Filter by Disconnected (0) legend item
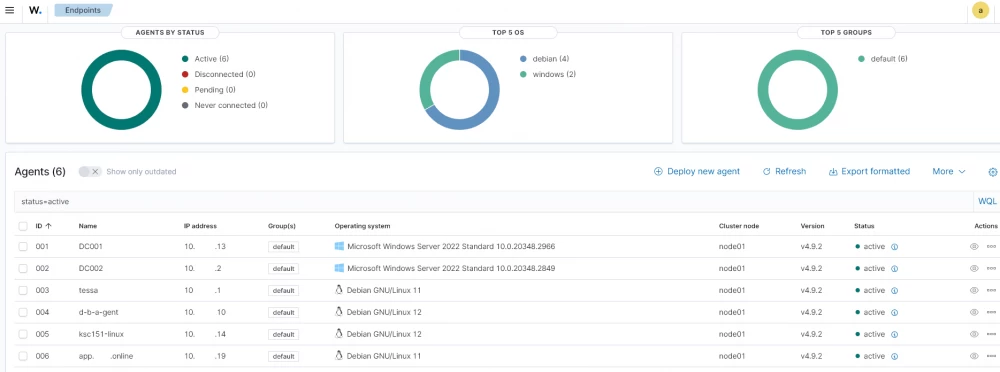The height and width of the screenshot is (372, 1000). pyautogui.click(x=219, y=74)
